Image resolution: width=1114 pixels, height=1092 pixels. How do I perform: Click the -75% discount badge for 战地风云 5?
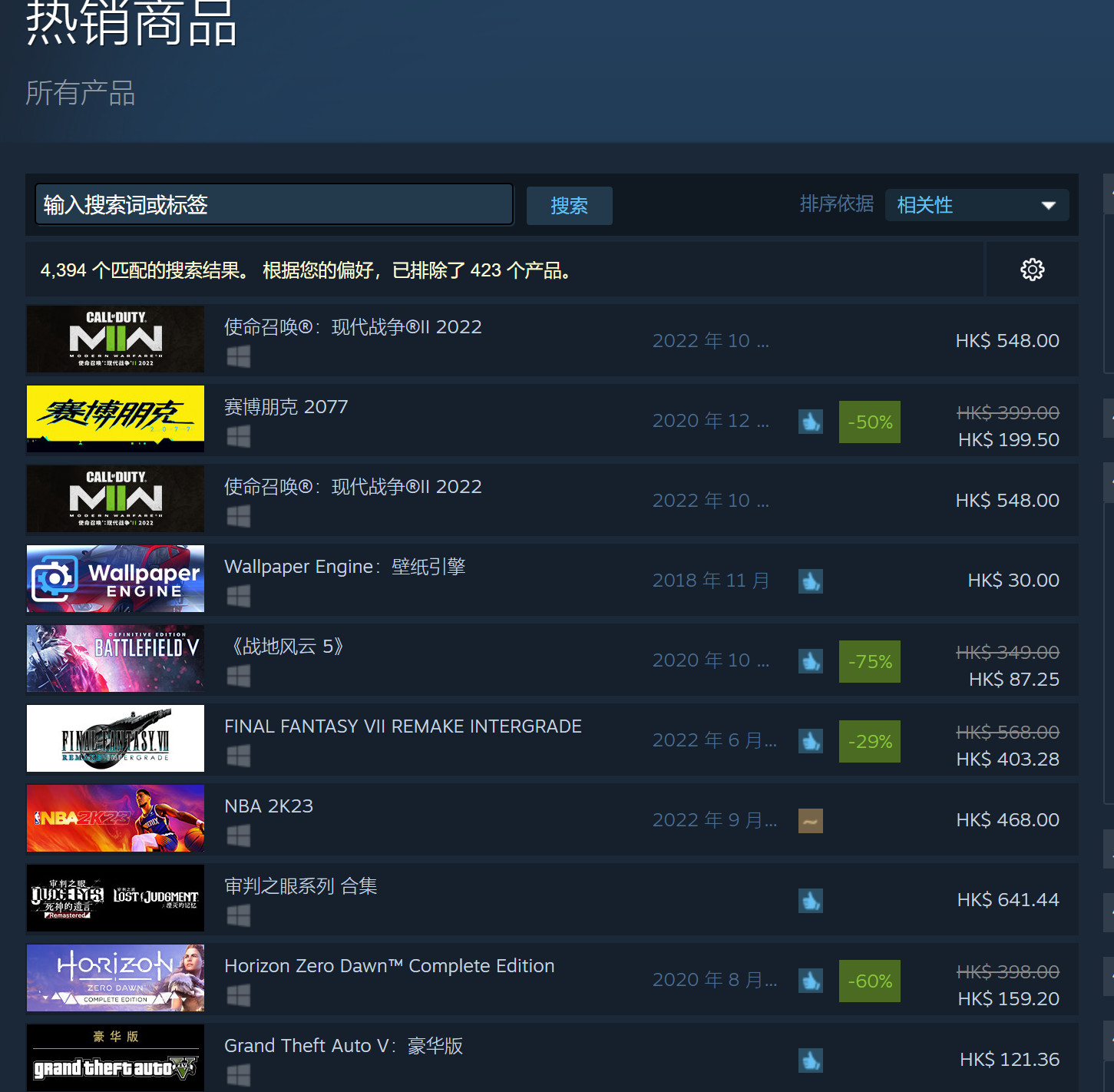[869, 661]
